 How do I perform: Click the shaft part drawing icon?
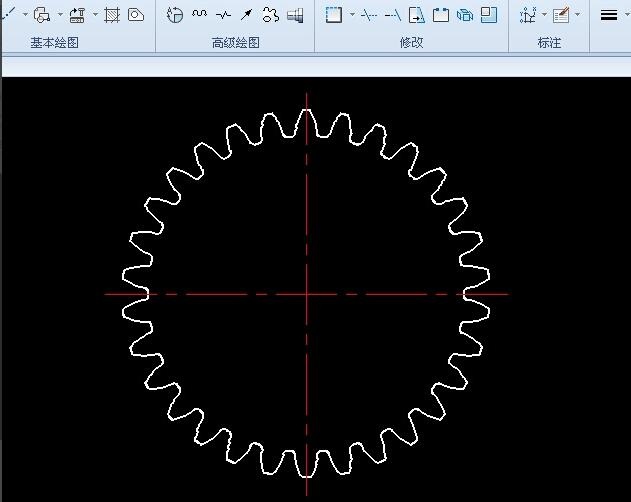(295, 15)
